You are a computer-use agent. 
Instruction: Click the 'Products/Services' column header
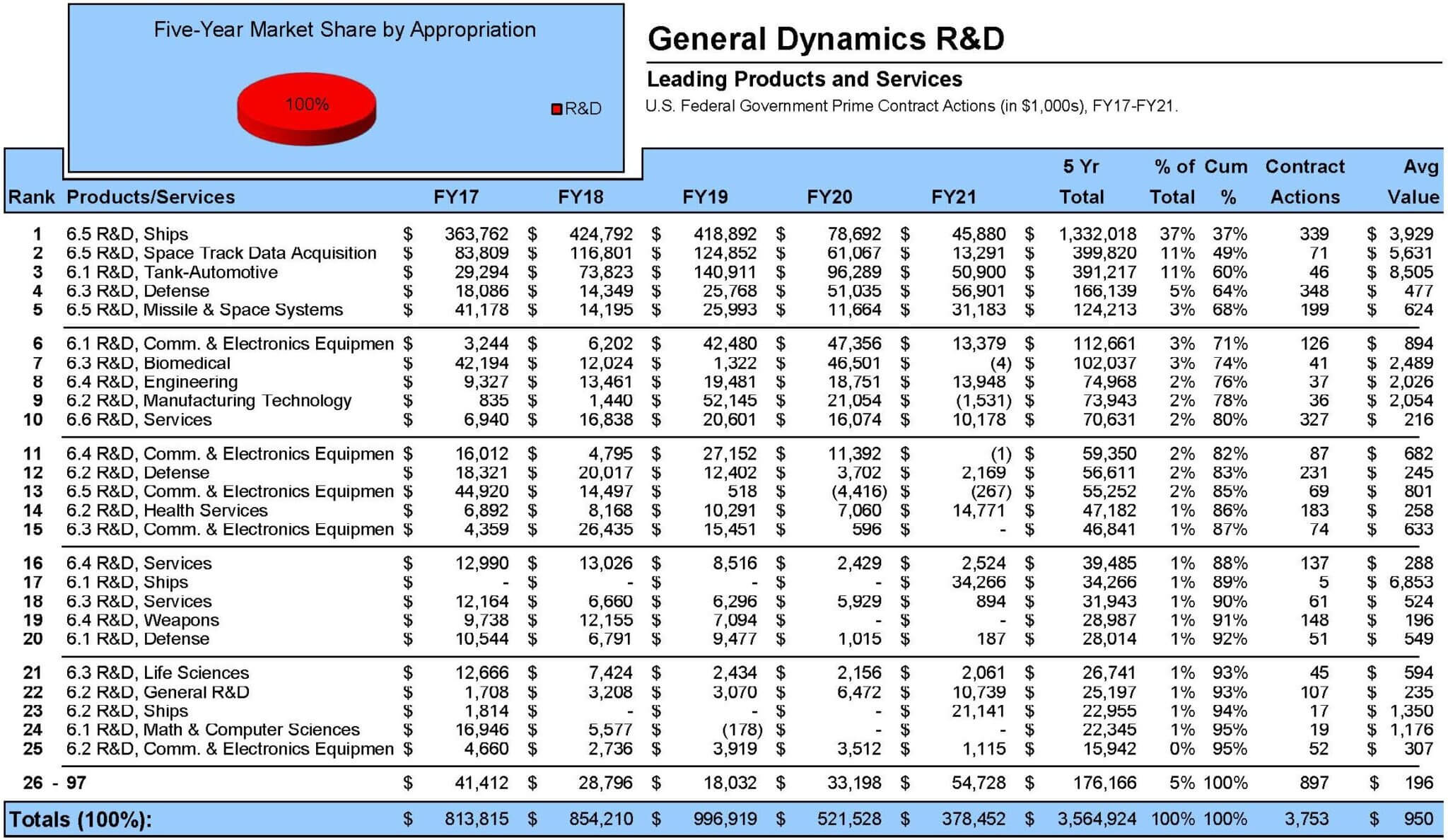click(151, 197)
